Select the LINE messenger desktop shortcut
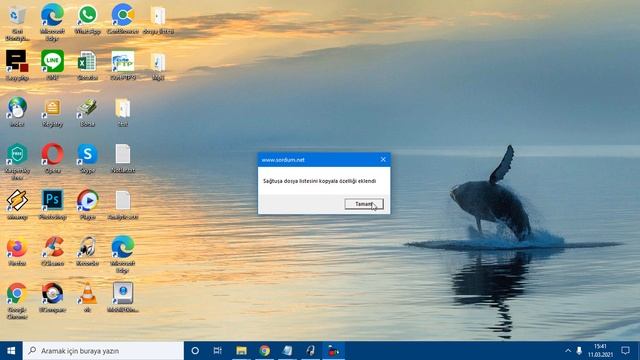The width and height of the screenshot is (640, 360). [x=52, y=65]
